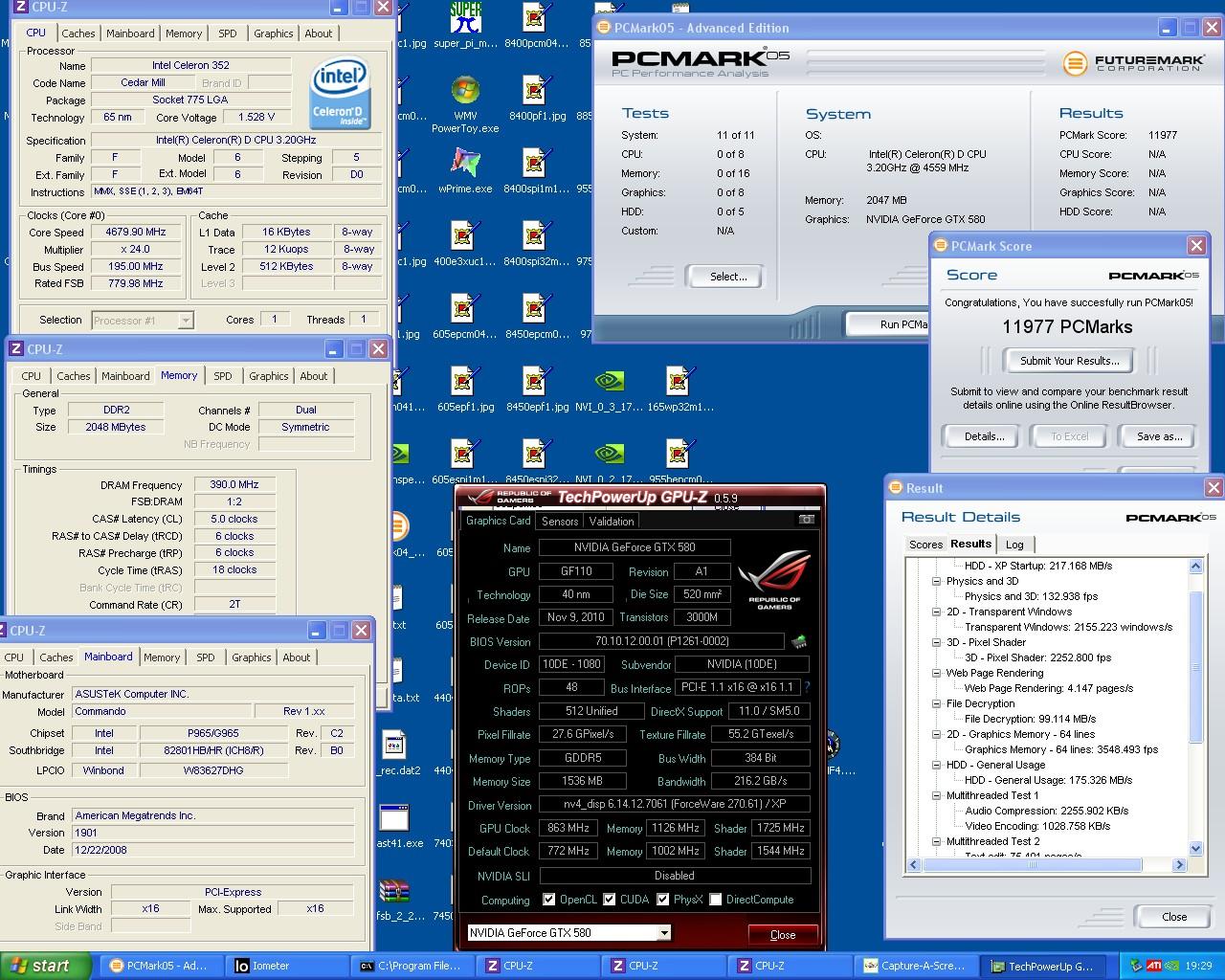This screenshot has width=1225, height=980.
Task: Collapse the Physics and 3D node
Action: tap(936, 581)
